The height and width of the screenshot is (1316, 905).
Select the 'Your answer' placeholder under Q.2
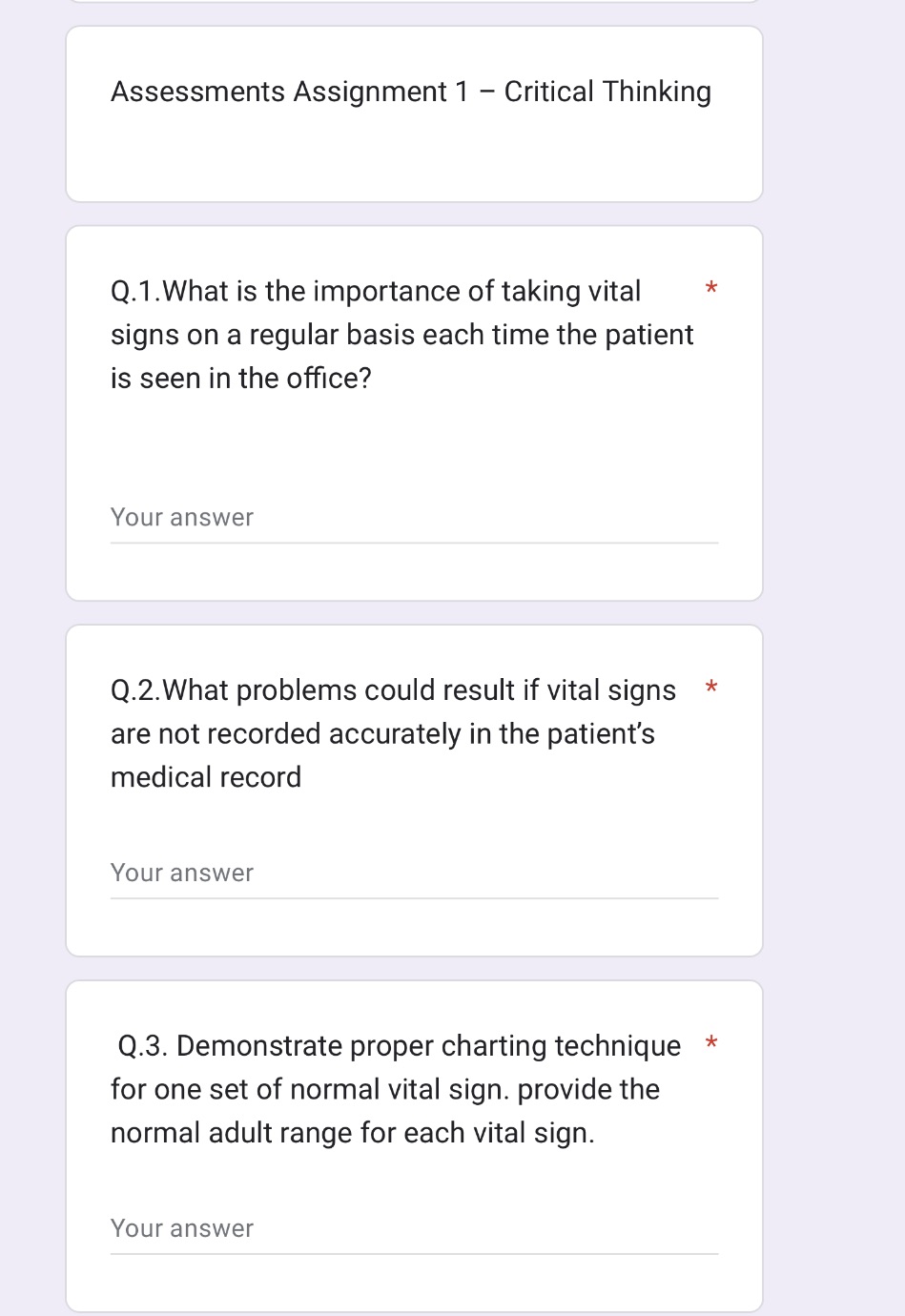point(181,873)
